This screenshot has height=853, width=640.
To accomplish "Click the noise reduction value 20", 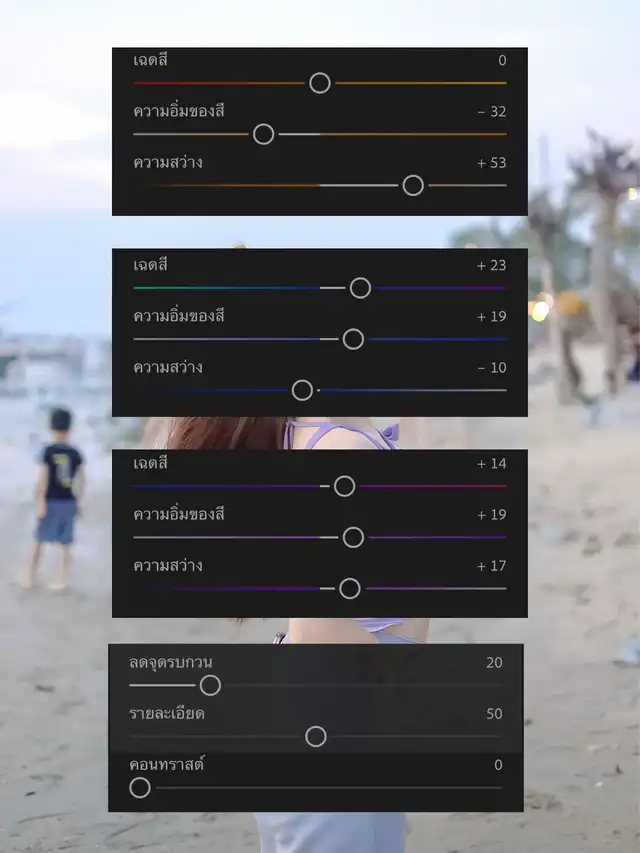I will (494, 663).
